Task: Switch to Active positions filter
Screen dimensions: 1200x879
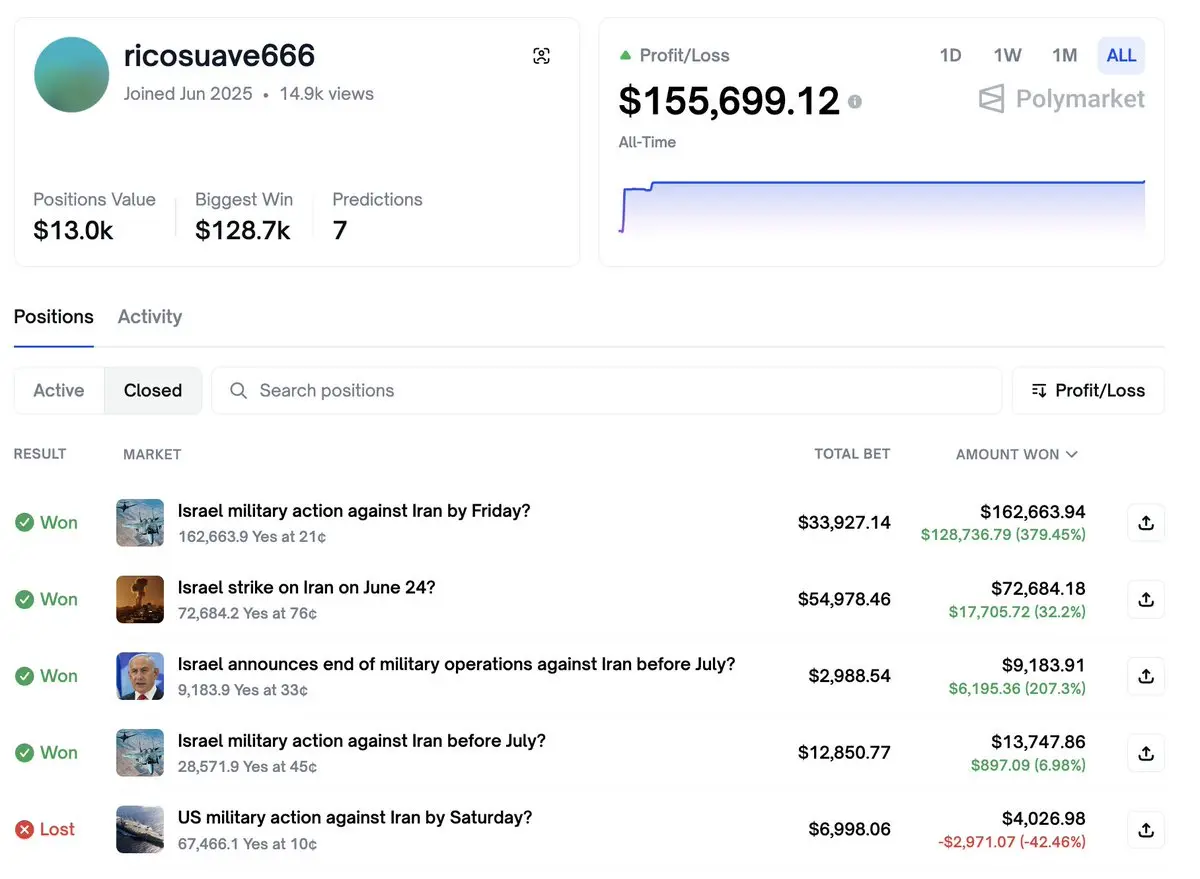Action: coord(59,390)
